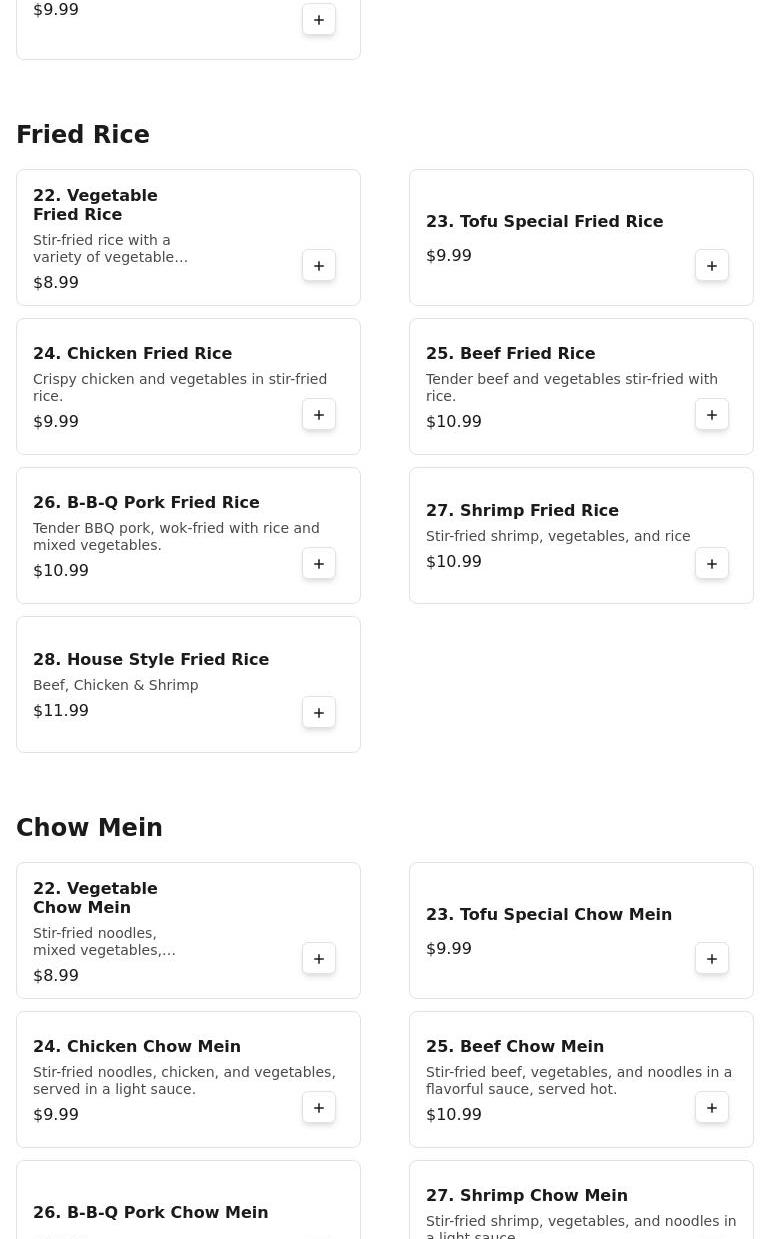Open 28. House Style Fried Rice details
The height and width of the screenshot is (1239, 770).
[151, 660]
